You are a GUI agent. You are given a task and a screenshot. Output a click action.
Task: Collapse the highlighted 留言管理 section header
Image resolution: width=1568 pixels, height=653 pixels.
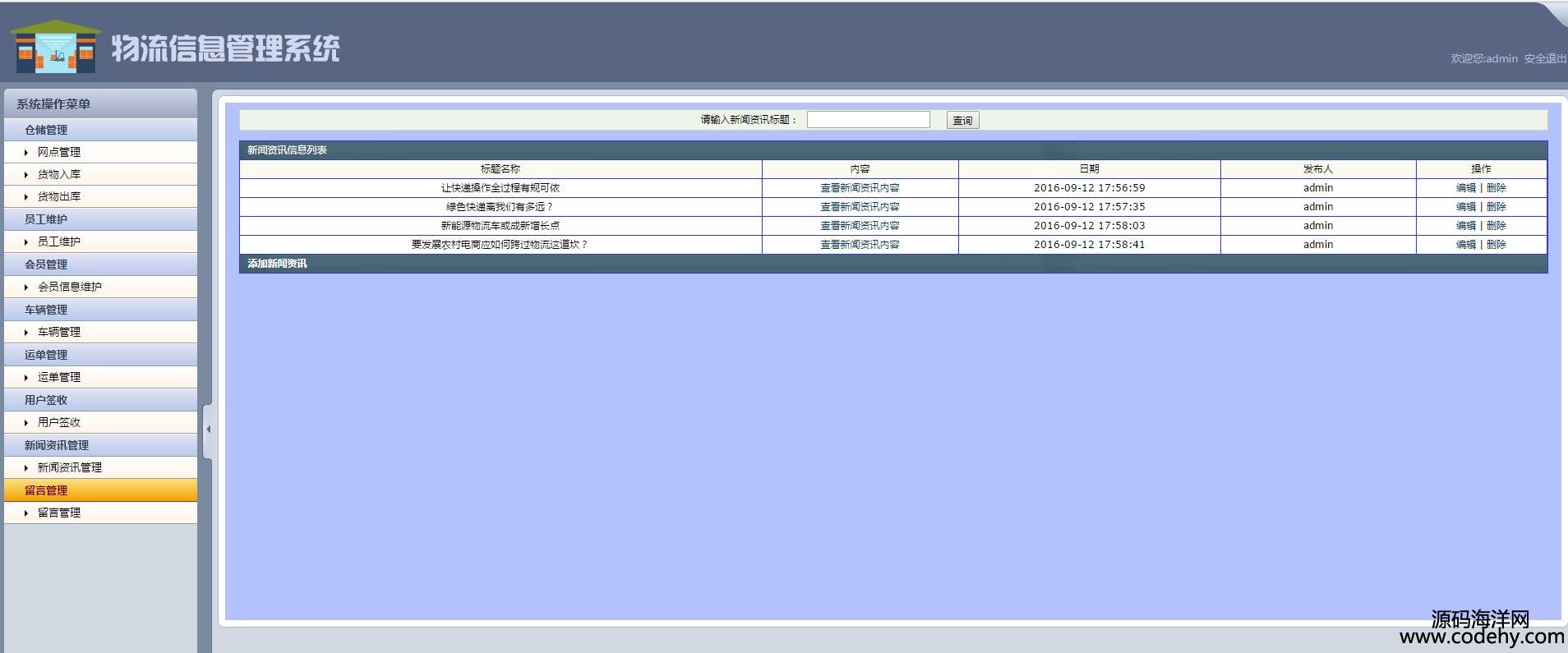point(46,490)
